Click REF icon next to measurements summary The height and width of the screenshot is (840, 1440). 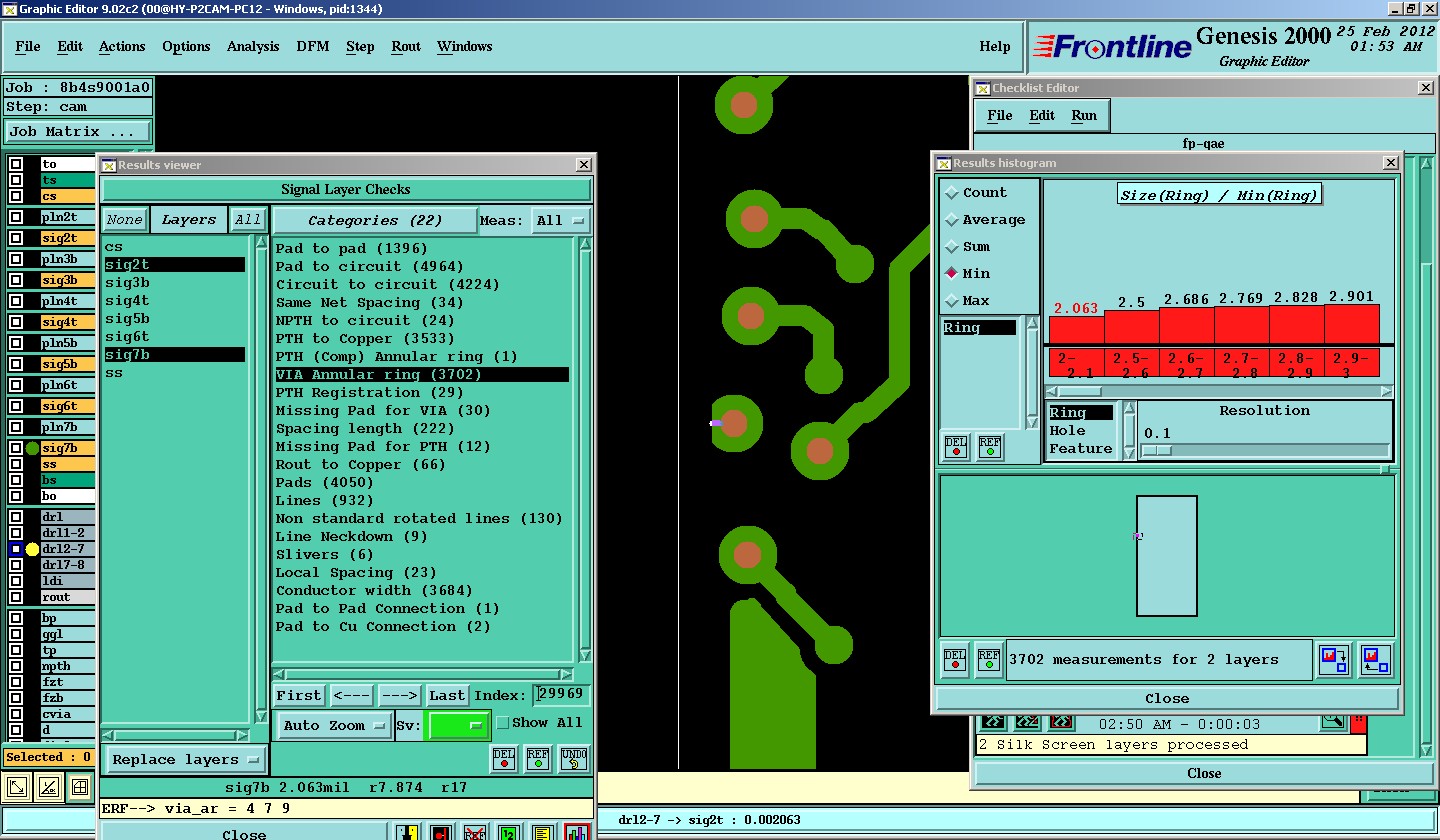tap(989, 660)
